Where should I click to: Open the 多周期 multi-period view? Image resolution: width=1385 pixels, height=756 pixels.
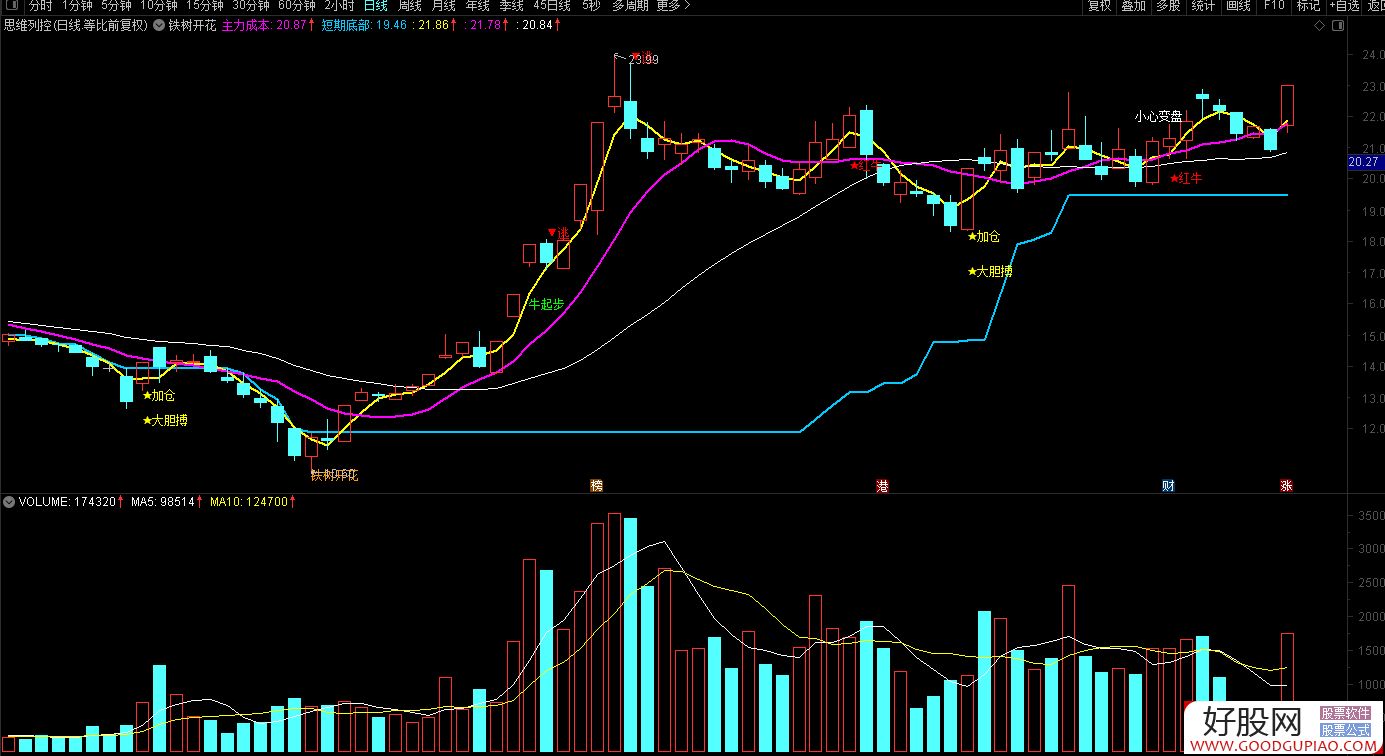coord(630,6)
